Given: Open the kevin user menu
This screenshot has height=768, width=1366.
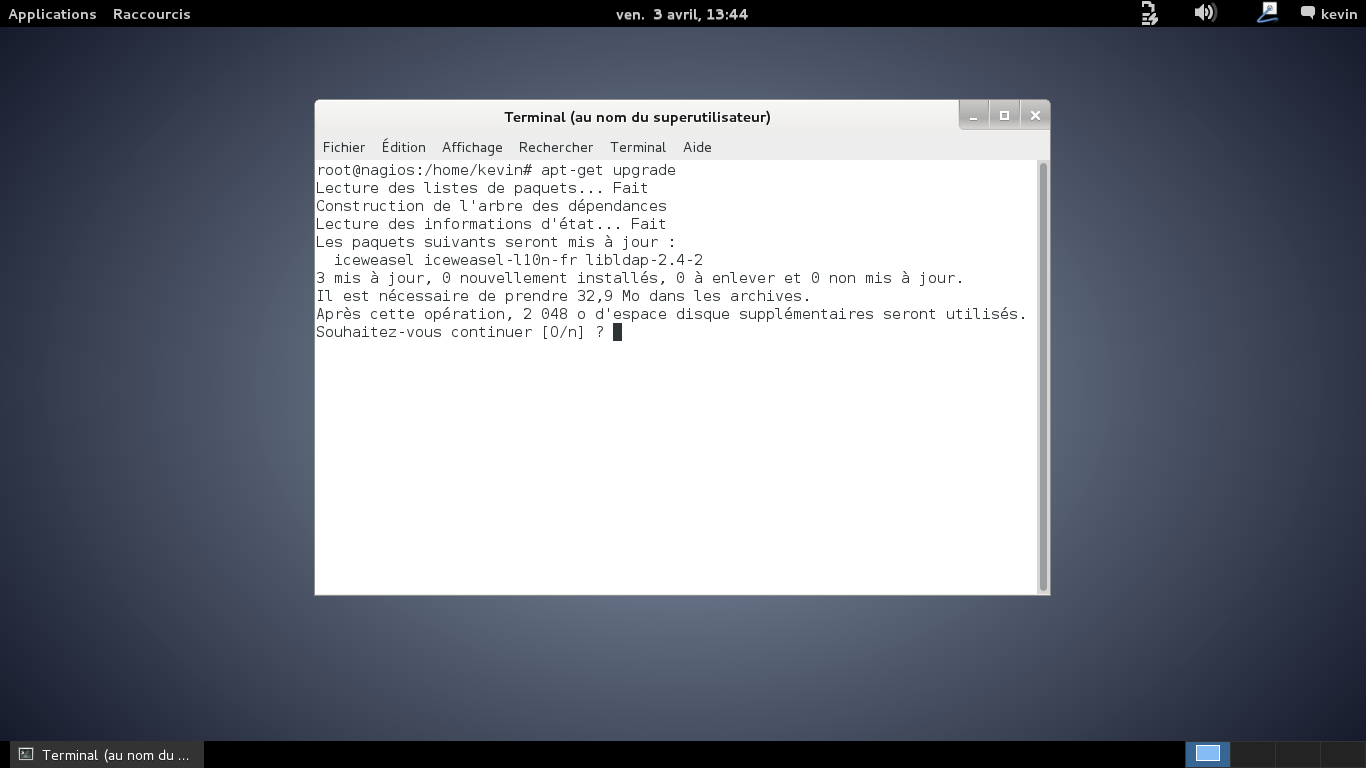Looking at the screenshot, I should 1339,14.
